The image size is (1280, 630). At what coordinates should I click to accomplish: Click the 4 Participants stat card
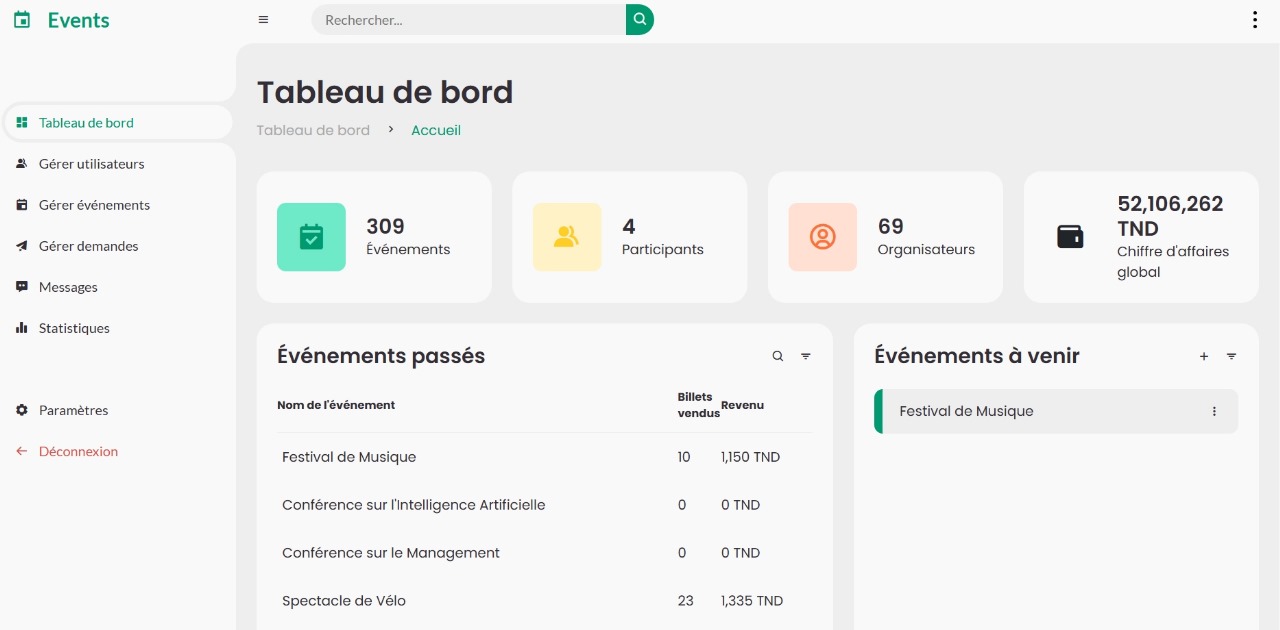630,237
